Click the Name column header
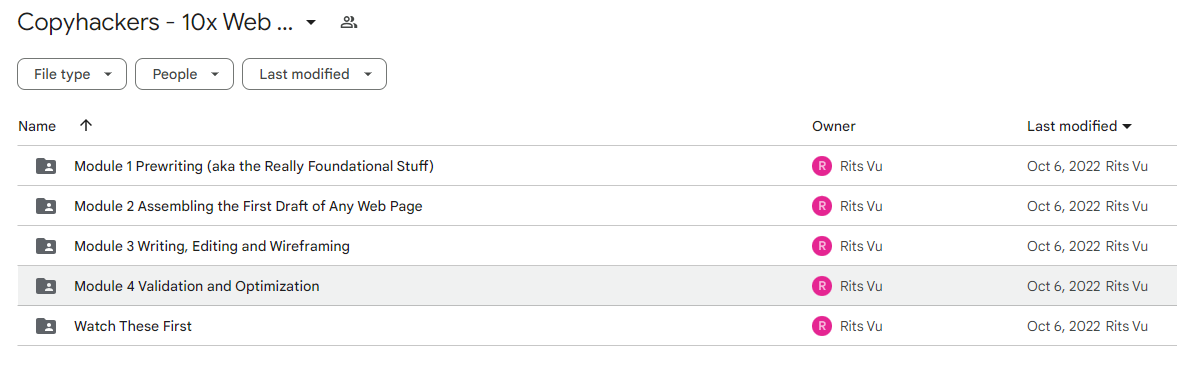The width and height of the screenshot is (1177, 367). [x=37, y=126]
